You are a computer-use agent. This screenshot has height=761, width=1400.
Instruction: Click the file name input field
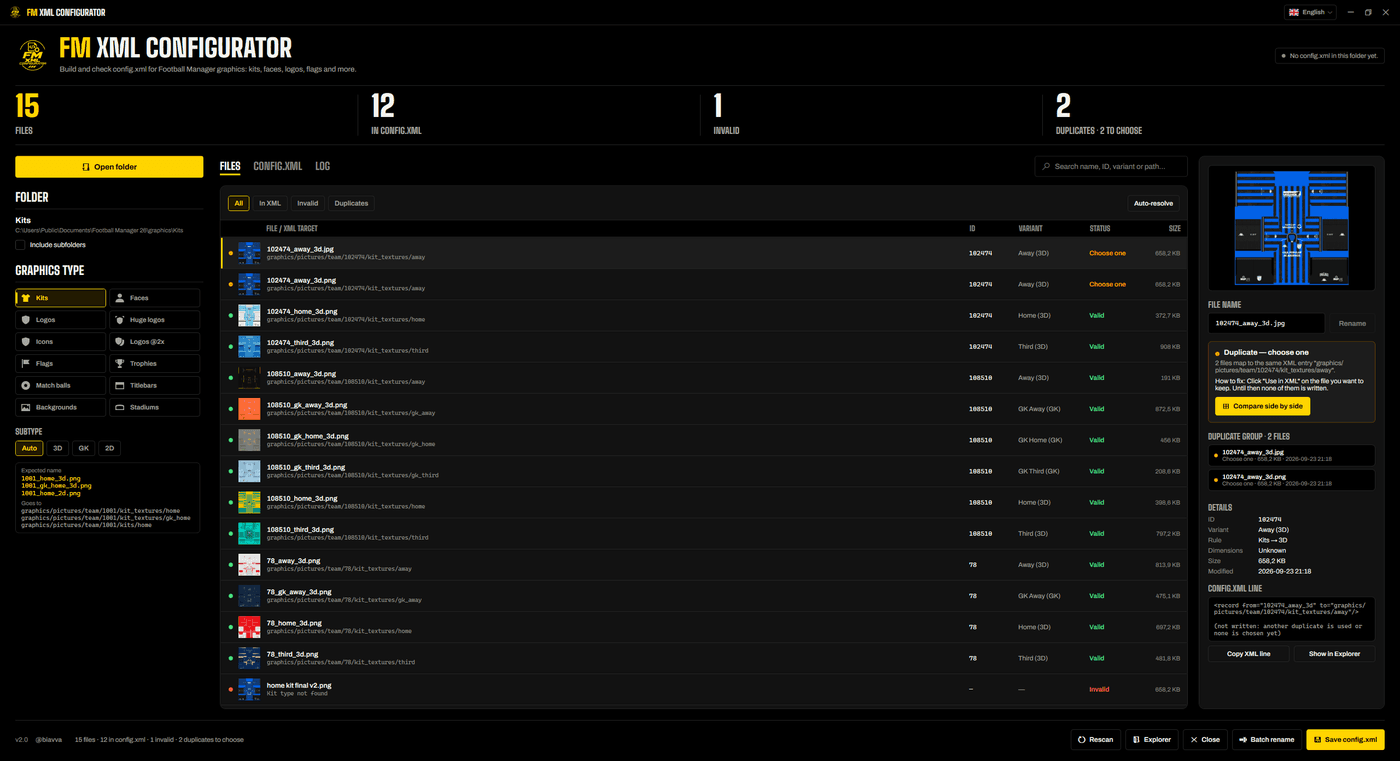pyautogui.click(x=1266, y=323)
